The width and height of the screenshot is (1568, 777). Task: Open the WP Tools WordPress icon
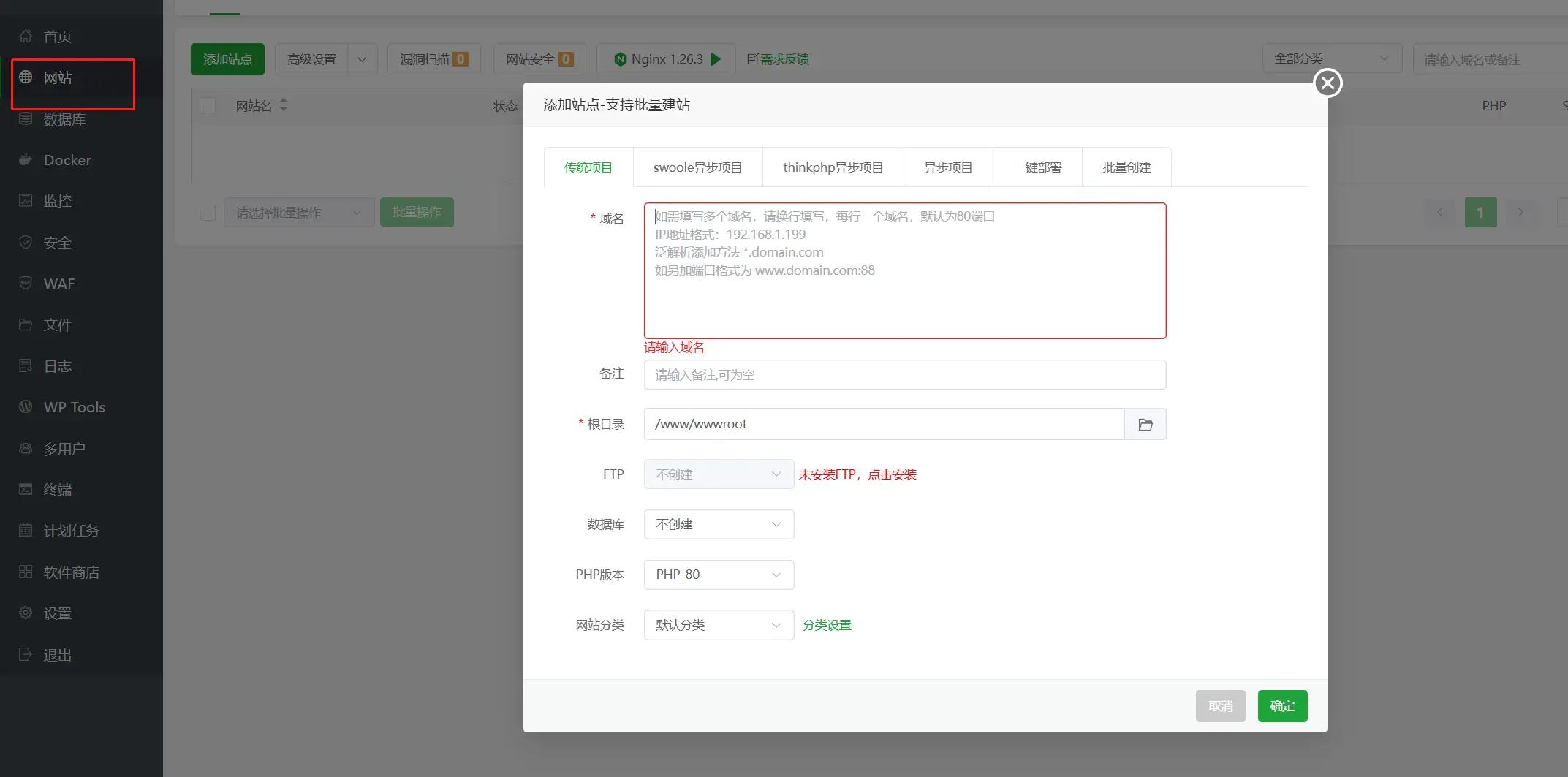click(26, 406)
